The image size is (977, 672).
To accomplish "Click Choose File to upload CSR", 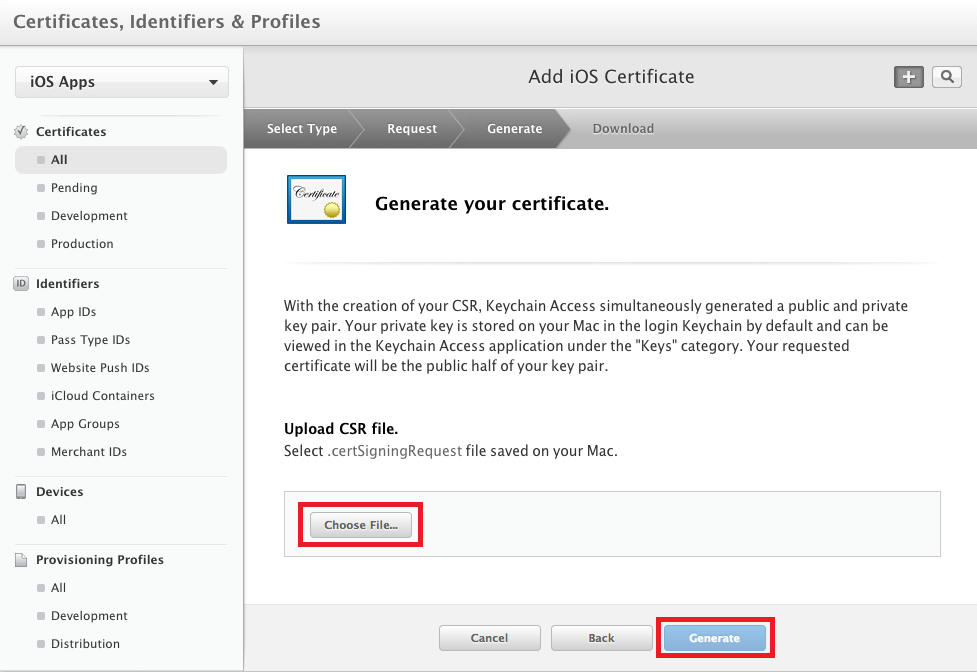I will coord(361,525).
